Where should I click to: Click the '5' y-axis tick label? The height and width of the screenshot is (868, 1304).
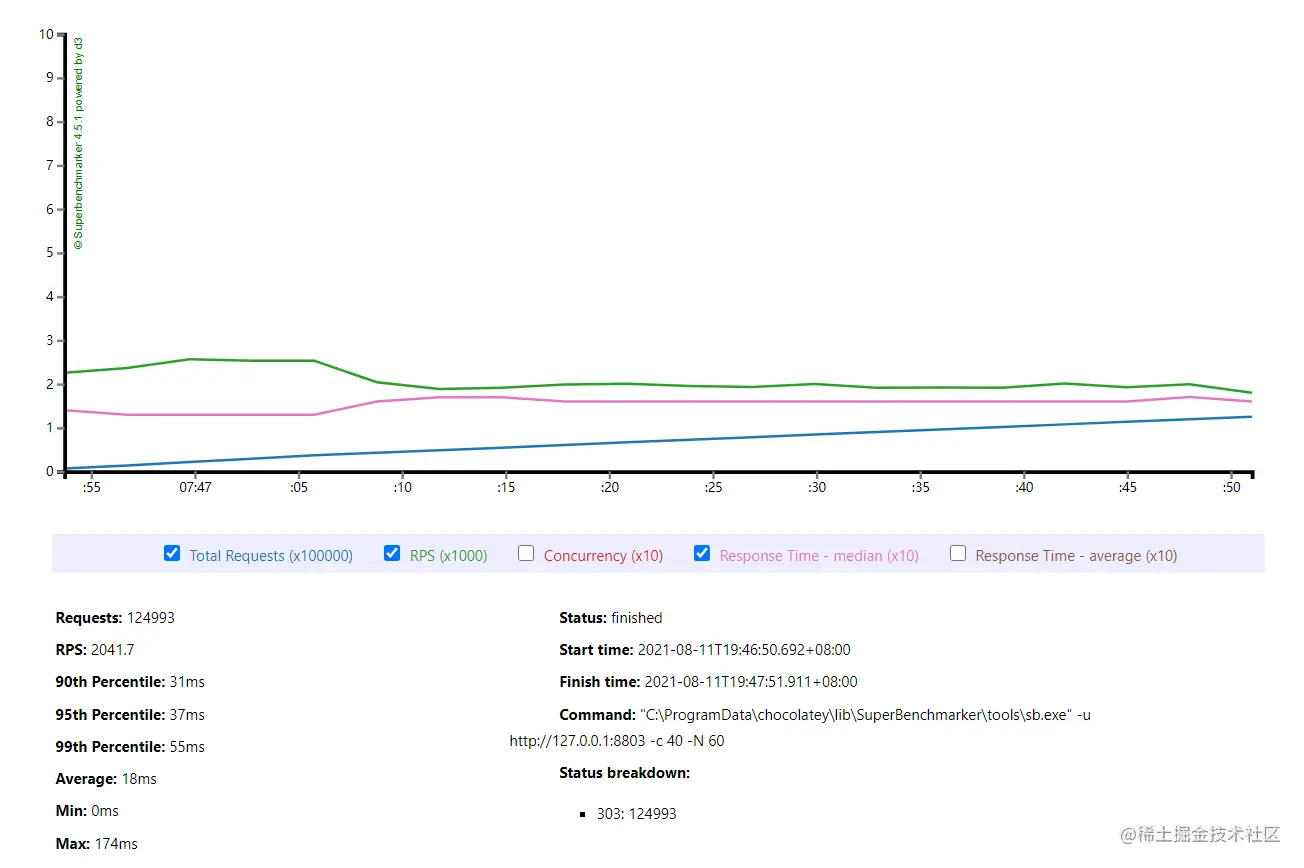tap(50, 253)
